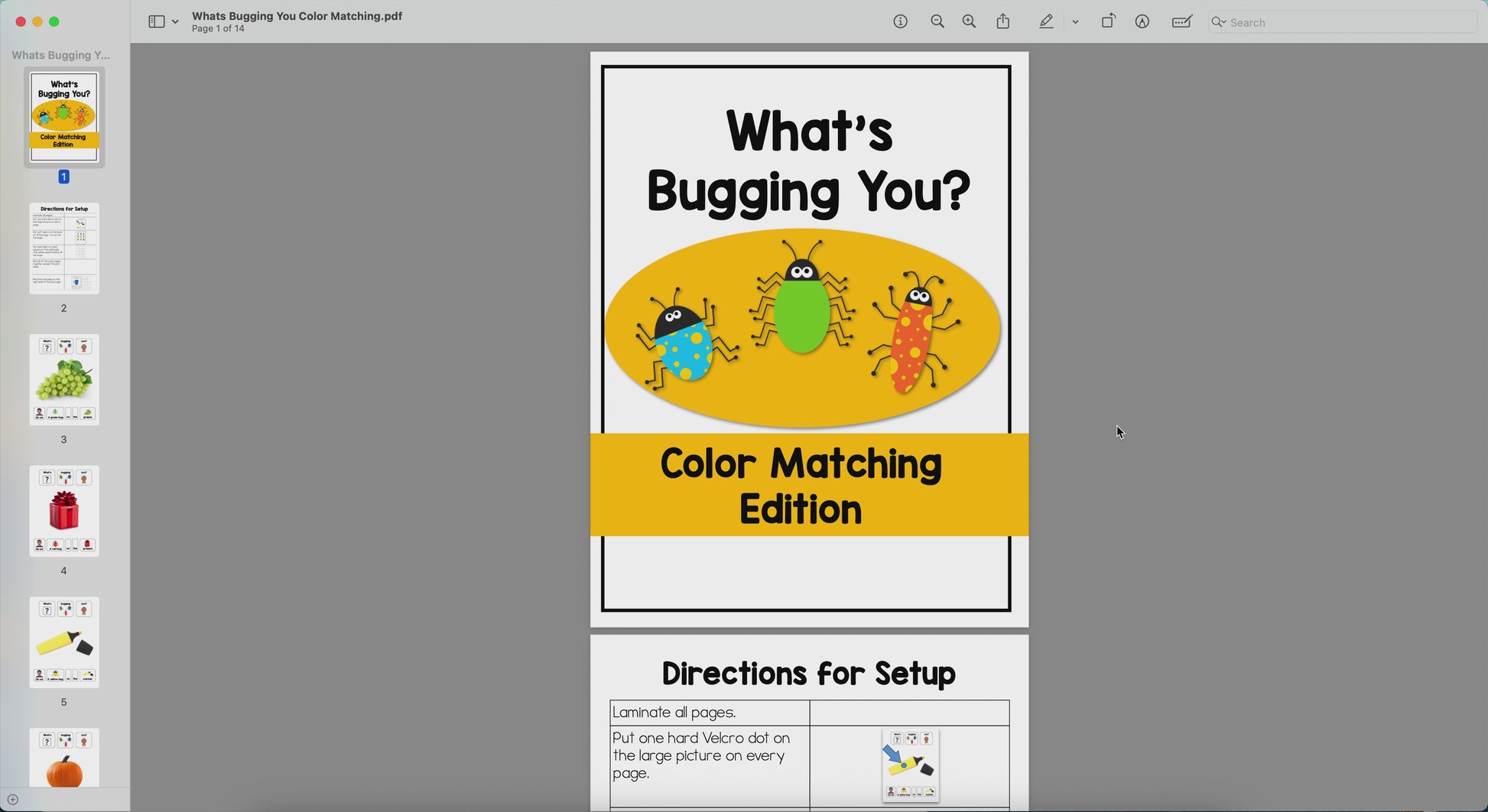Select the Highlight pen tool
The image size is (1488, 812).
[1046, 22]
